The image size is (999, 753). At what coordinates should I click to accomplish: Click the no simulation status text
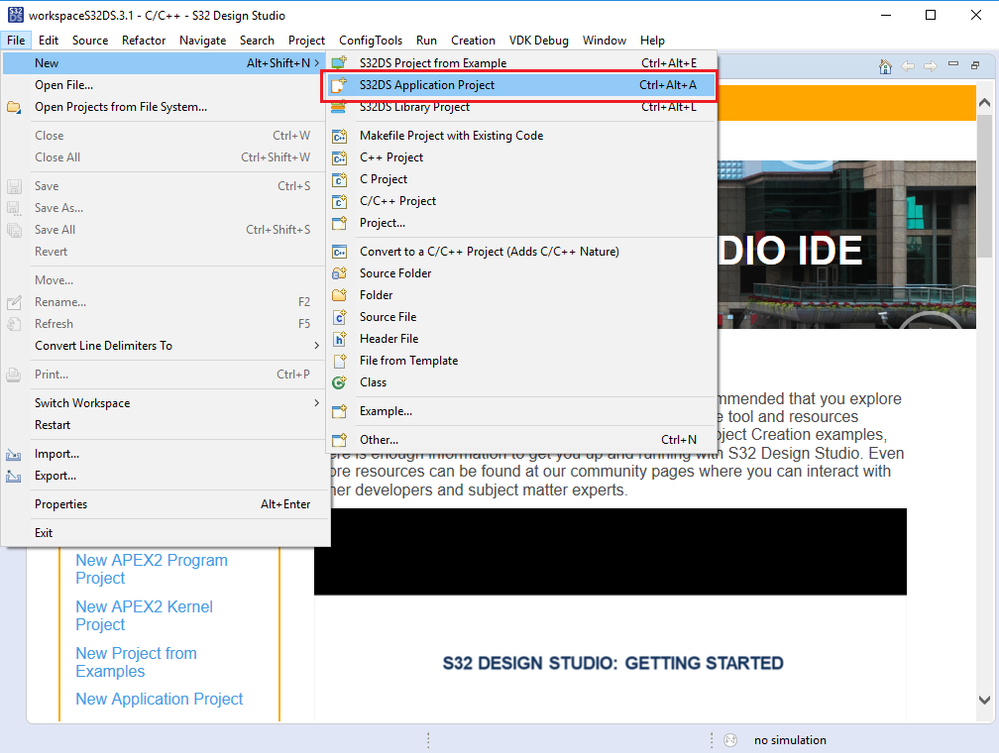(x=790, y=740)
